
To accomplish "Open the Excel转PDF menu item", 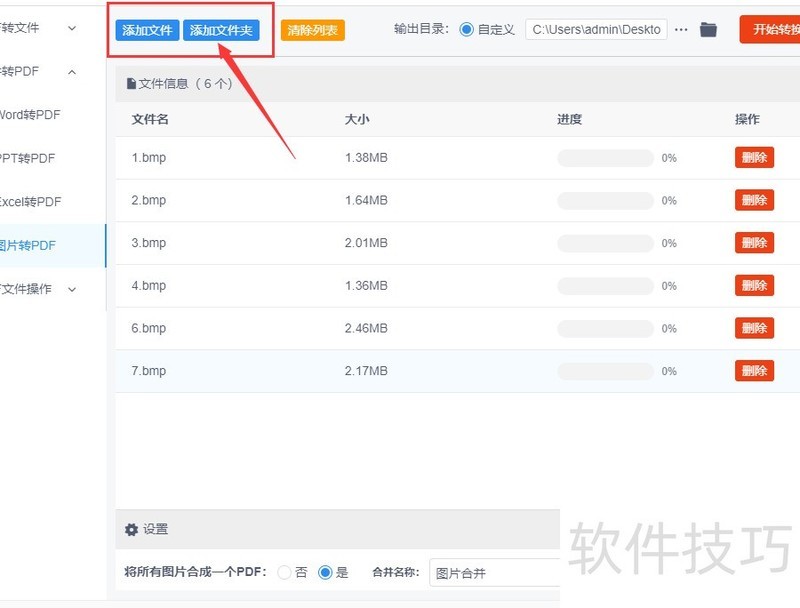I will click(x=30, y=202).
